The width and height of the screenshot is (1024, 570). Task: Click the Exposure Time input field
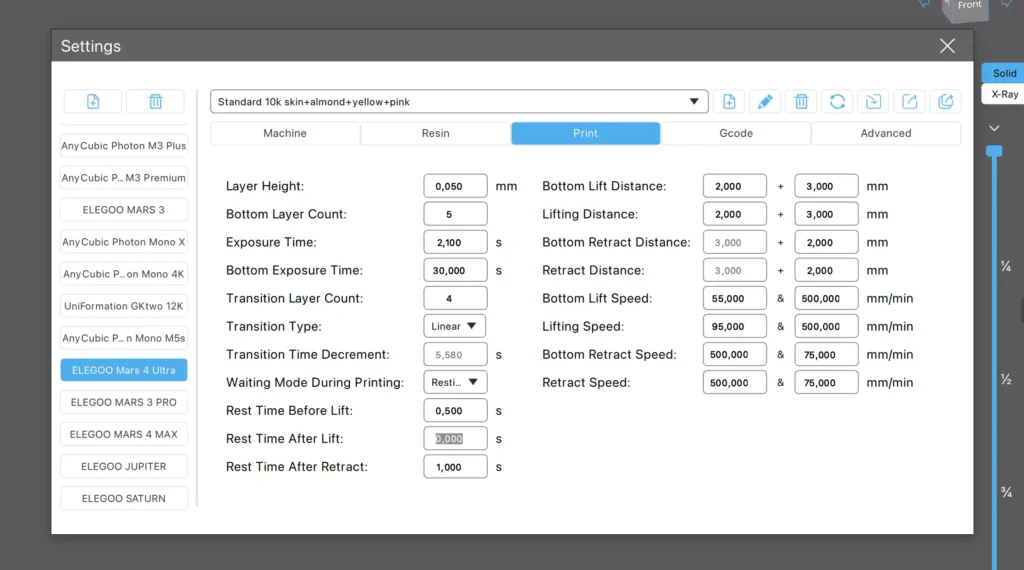coord(455,242)
